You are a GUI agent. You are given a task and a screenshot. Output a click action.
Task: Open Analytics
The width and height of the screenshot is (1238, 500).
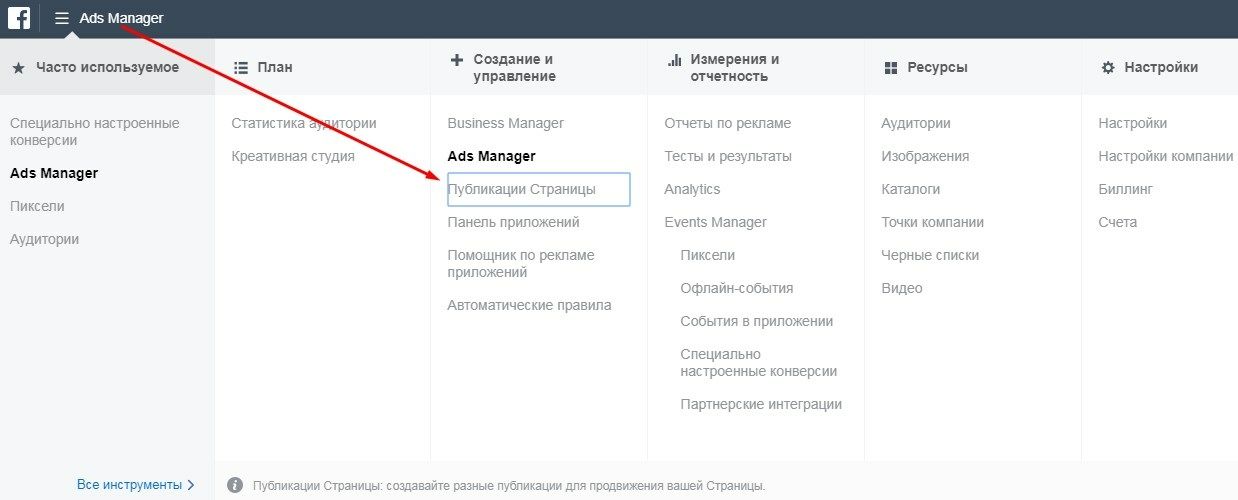click(692, 189)
